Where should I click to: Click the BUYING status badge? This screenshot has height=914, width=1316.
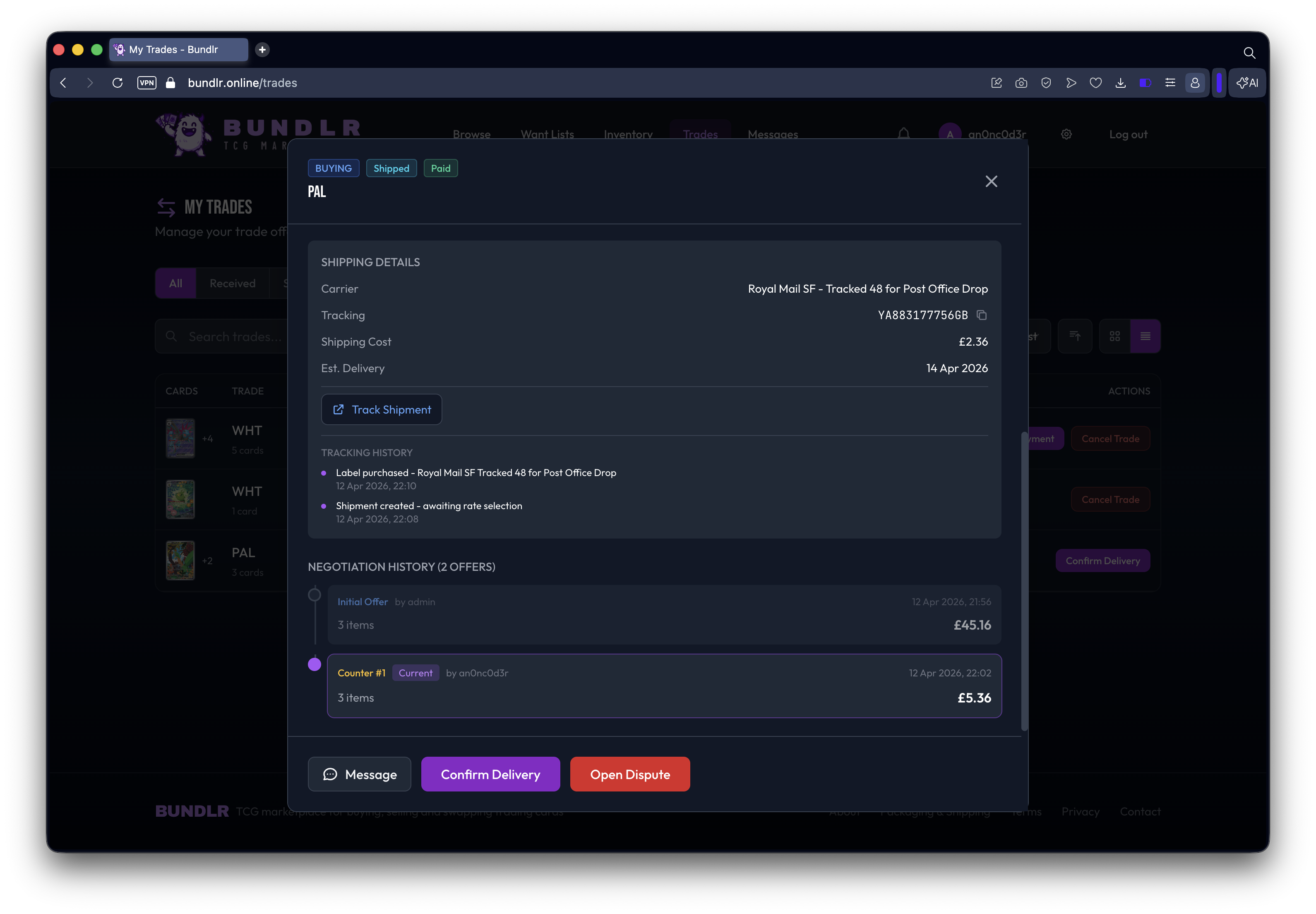pos(333,168)
